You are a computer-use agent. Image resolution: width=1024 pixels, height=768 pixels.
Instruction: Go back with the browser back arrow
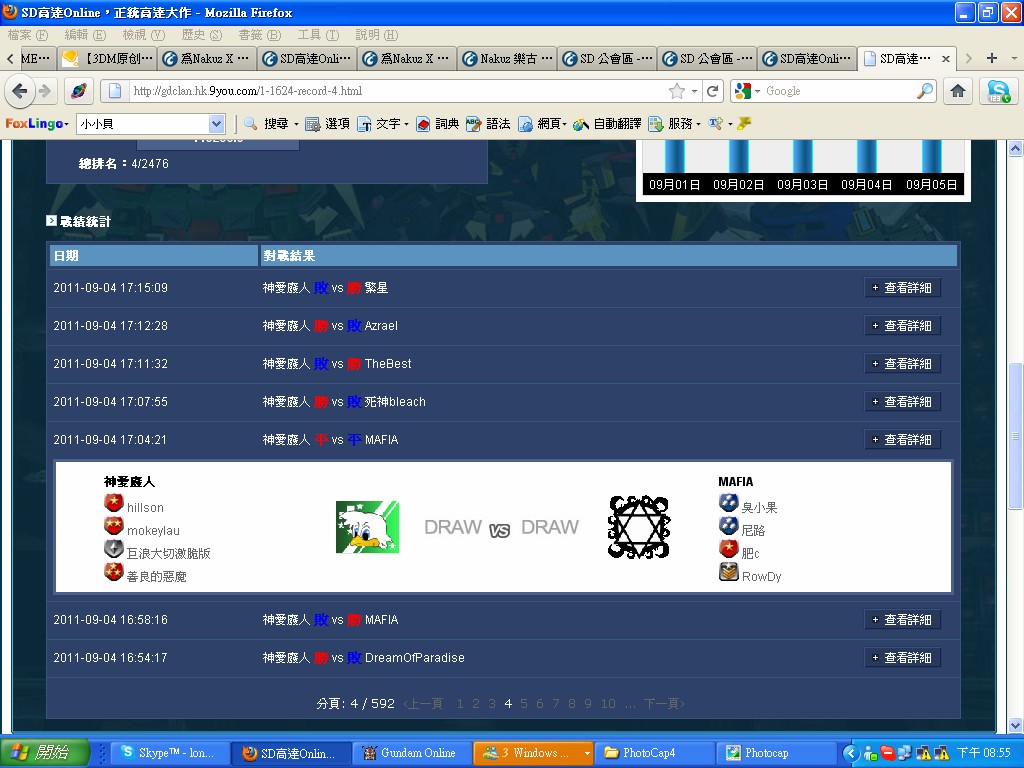19,91
